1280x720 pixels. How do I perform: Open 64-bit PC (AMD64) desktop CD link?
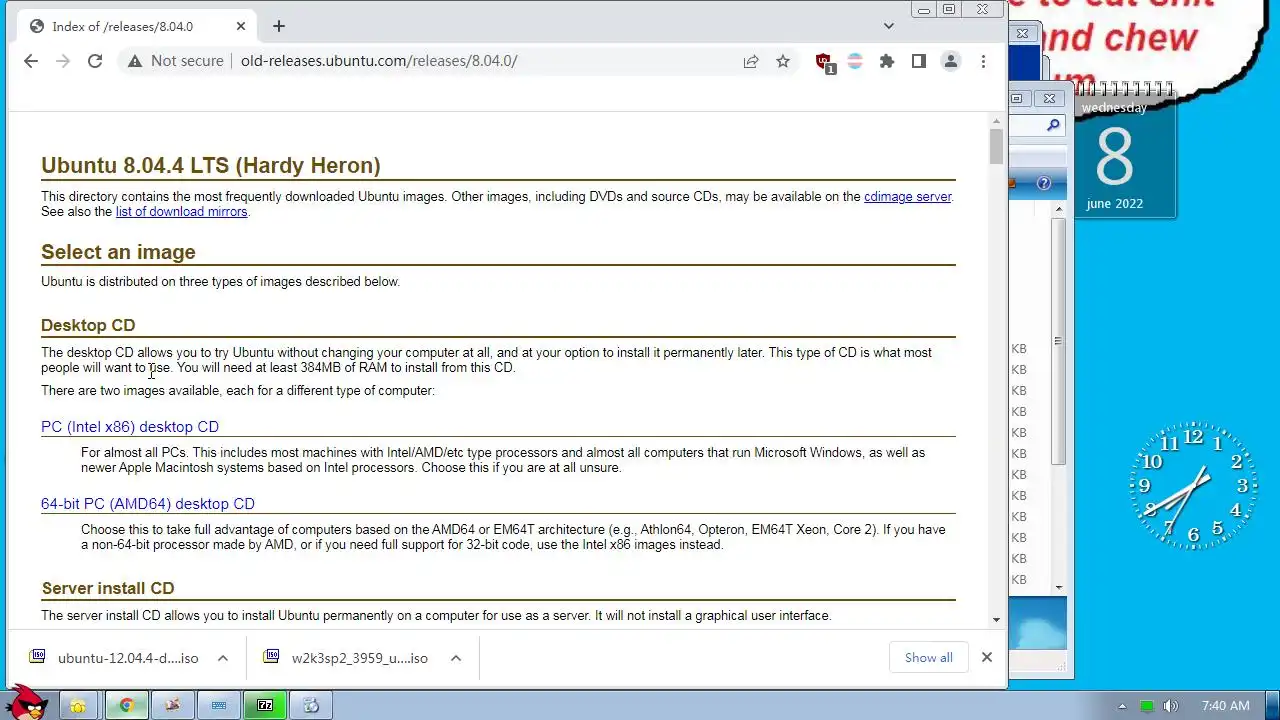coord(148,504)
